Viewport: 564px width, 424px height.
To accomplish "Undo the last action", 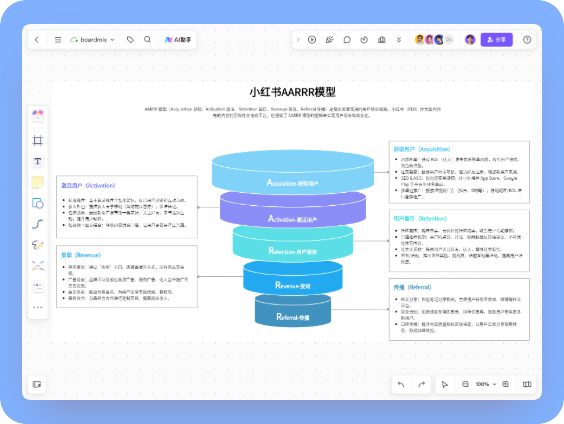I will click(401, 384).
